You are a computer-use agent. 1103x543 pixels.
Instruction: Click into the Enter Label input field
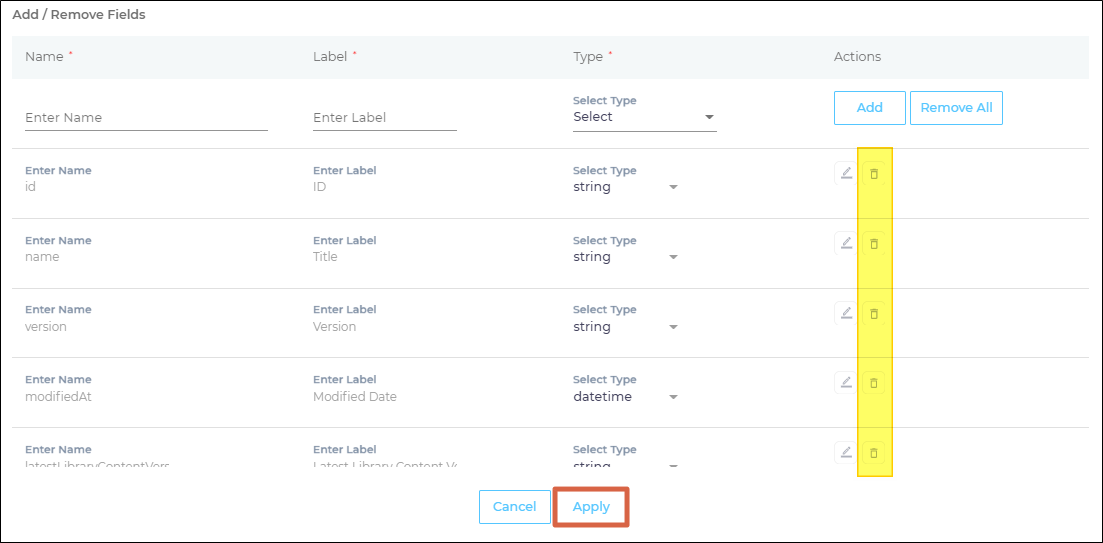point(384,118)
